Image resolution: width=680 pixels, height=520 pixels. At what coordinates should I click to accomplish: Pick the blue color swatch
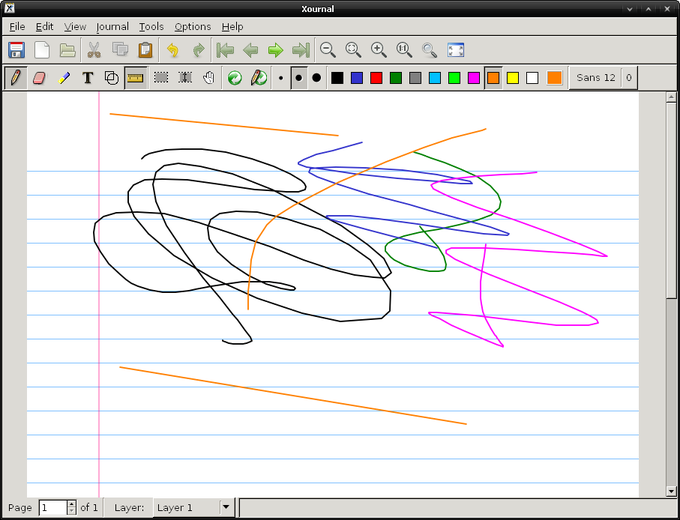pos(356,78)
